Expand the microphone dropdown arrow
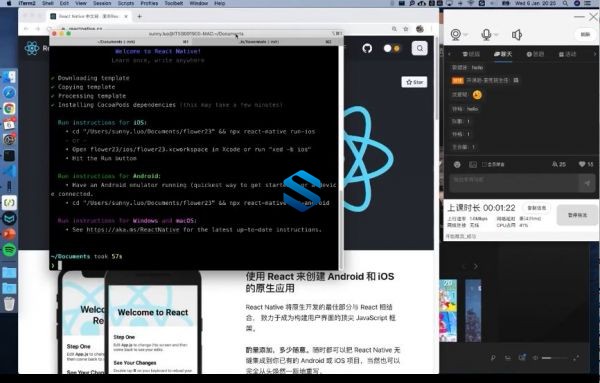Screen dimensions: 600x383 496,35
